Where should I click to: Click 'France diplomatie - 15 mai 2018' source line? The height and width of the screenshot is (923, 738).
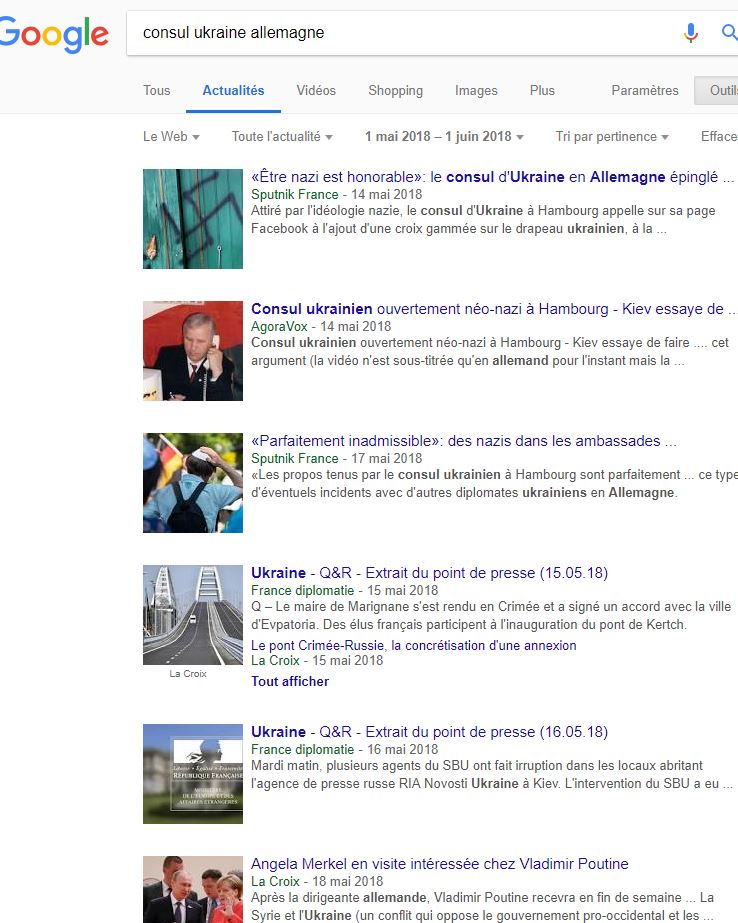click(x=344, y=590)
